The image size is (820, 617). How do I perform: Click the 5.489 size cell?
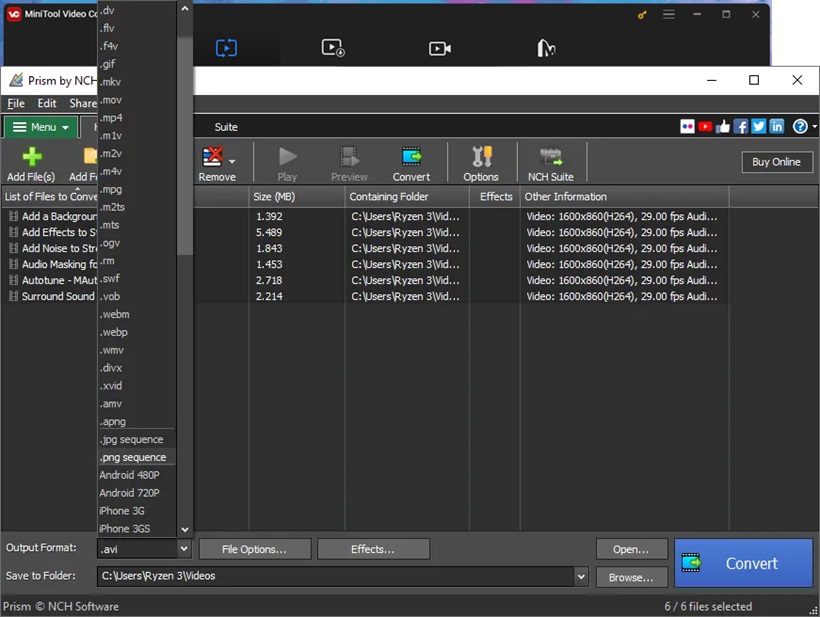pos(269,232)
